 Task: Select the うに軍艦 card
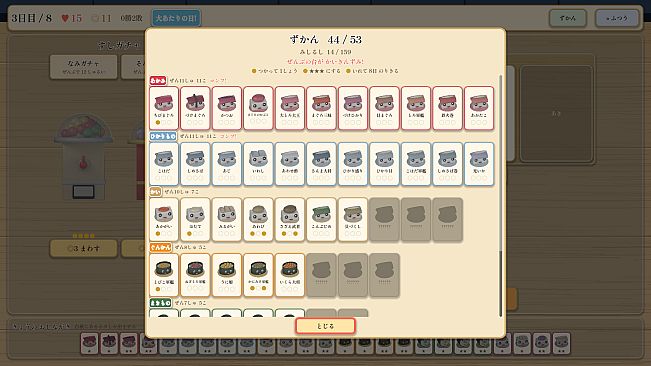tap(227, 275)
